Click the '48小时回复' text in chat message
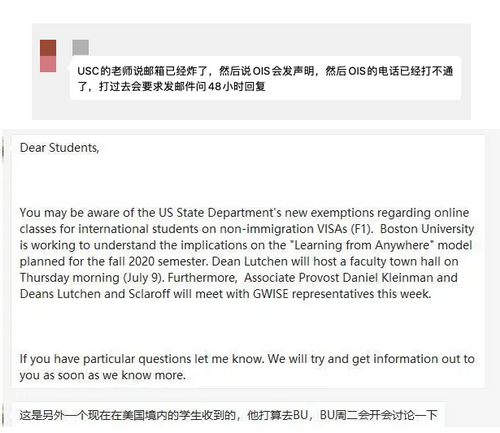Viewport: 500px width, 433px height. (x=236, y=87)
